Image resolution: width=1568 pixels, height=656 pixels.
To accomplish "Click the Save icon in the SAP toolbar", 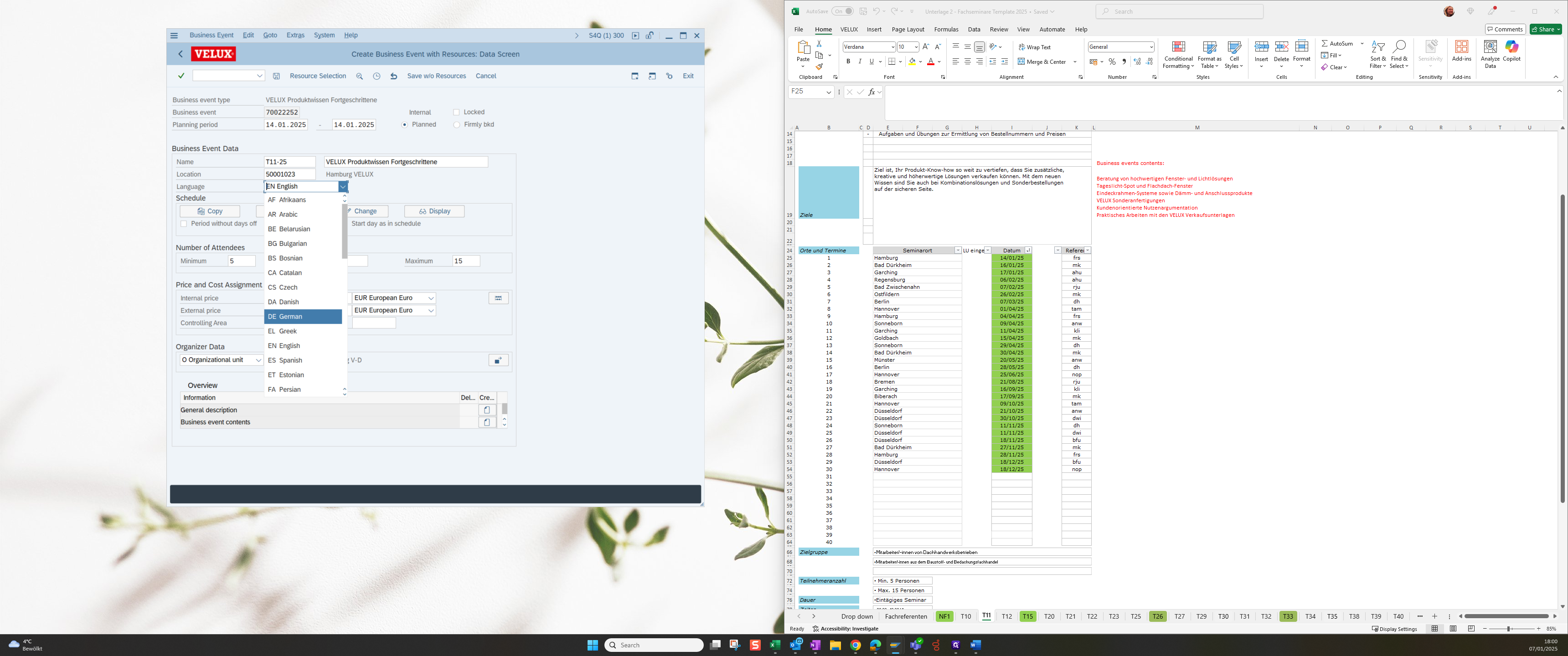I will point(276,76).
